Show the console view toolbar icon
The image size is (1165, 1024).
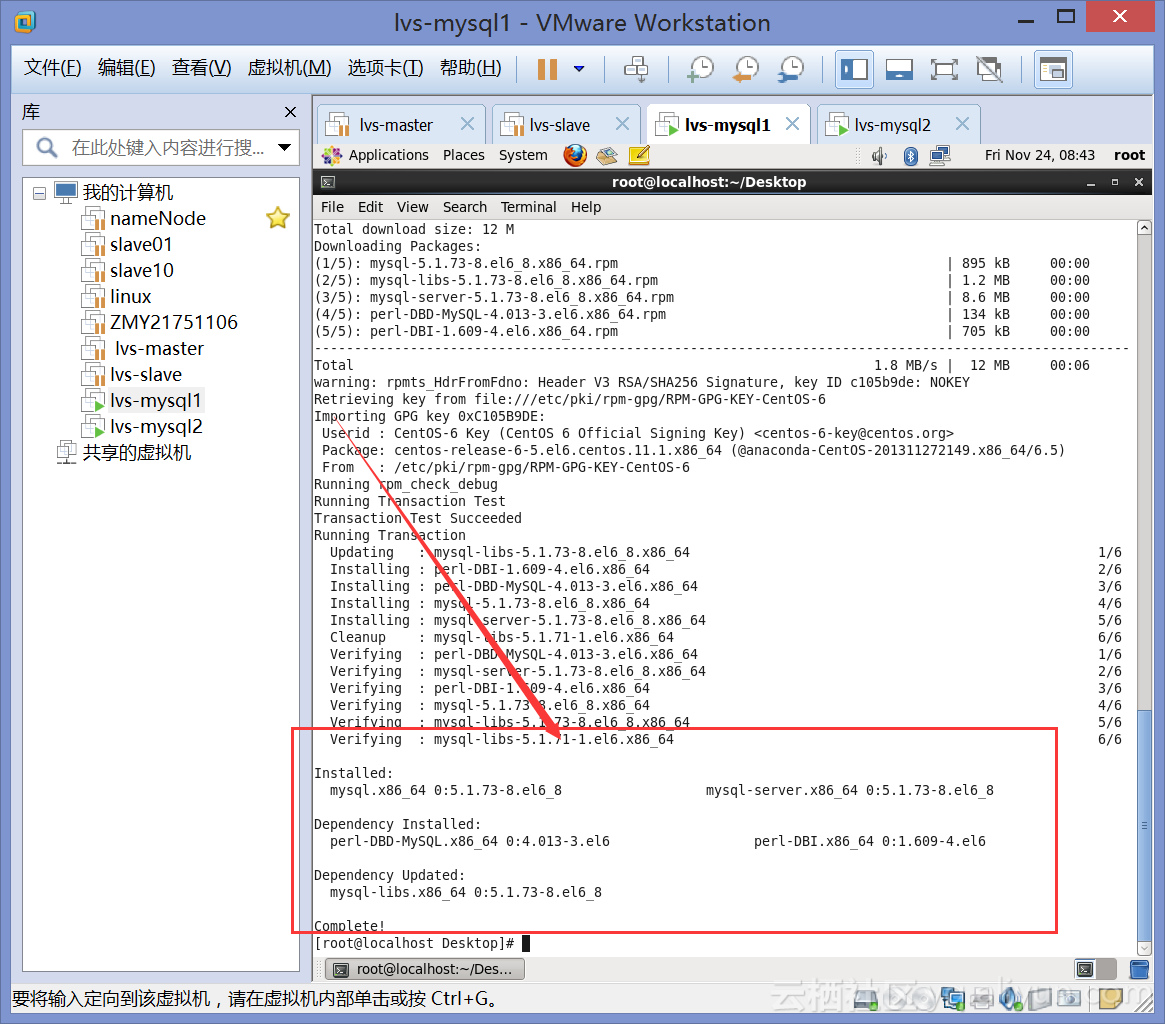click(1053, 70)
